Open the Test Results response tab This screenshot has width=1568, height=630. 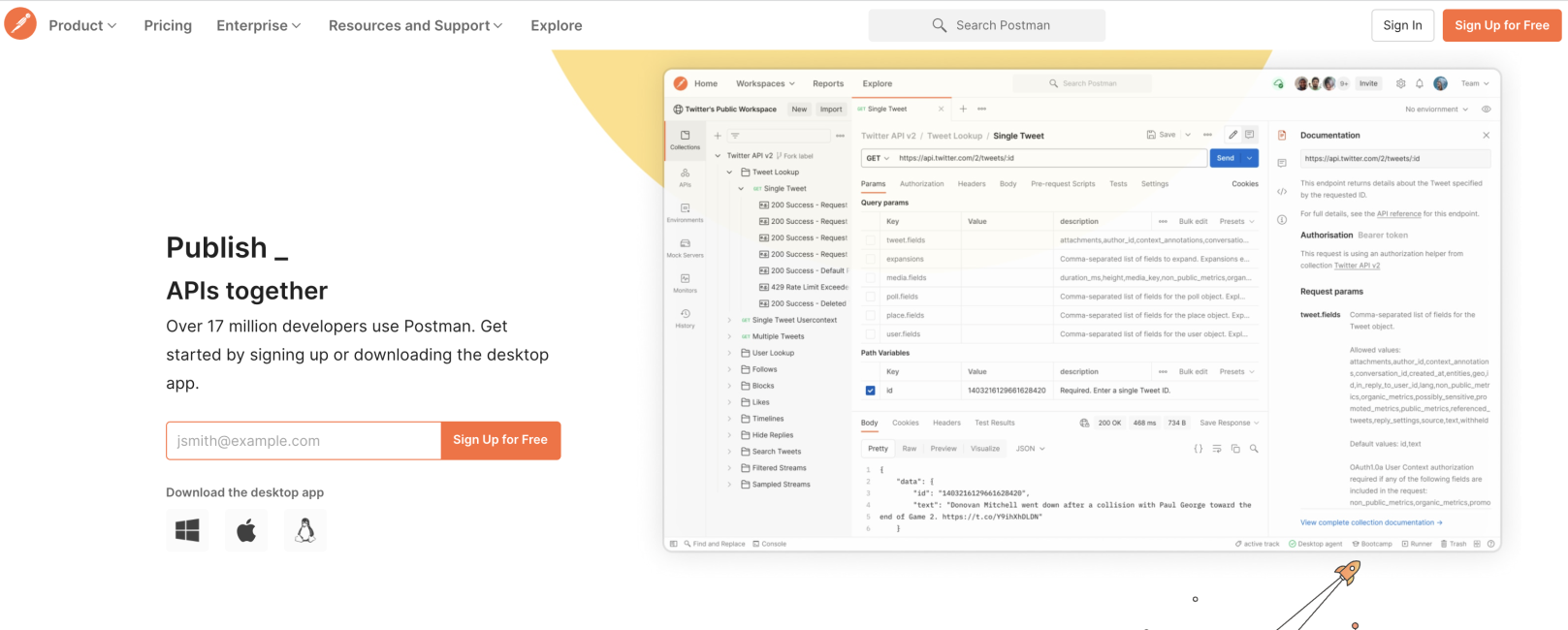tap(995, 423)
